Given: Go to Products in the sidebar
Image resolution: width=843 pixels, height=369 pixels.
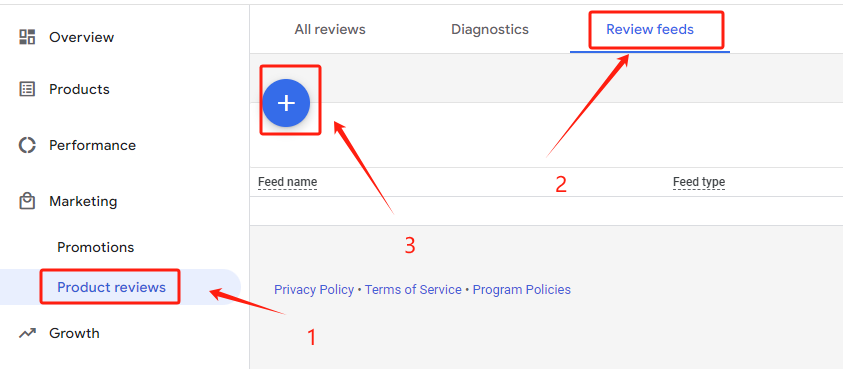Looking at the screenshot, I should (x=80, y=89).
